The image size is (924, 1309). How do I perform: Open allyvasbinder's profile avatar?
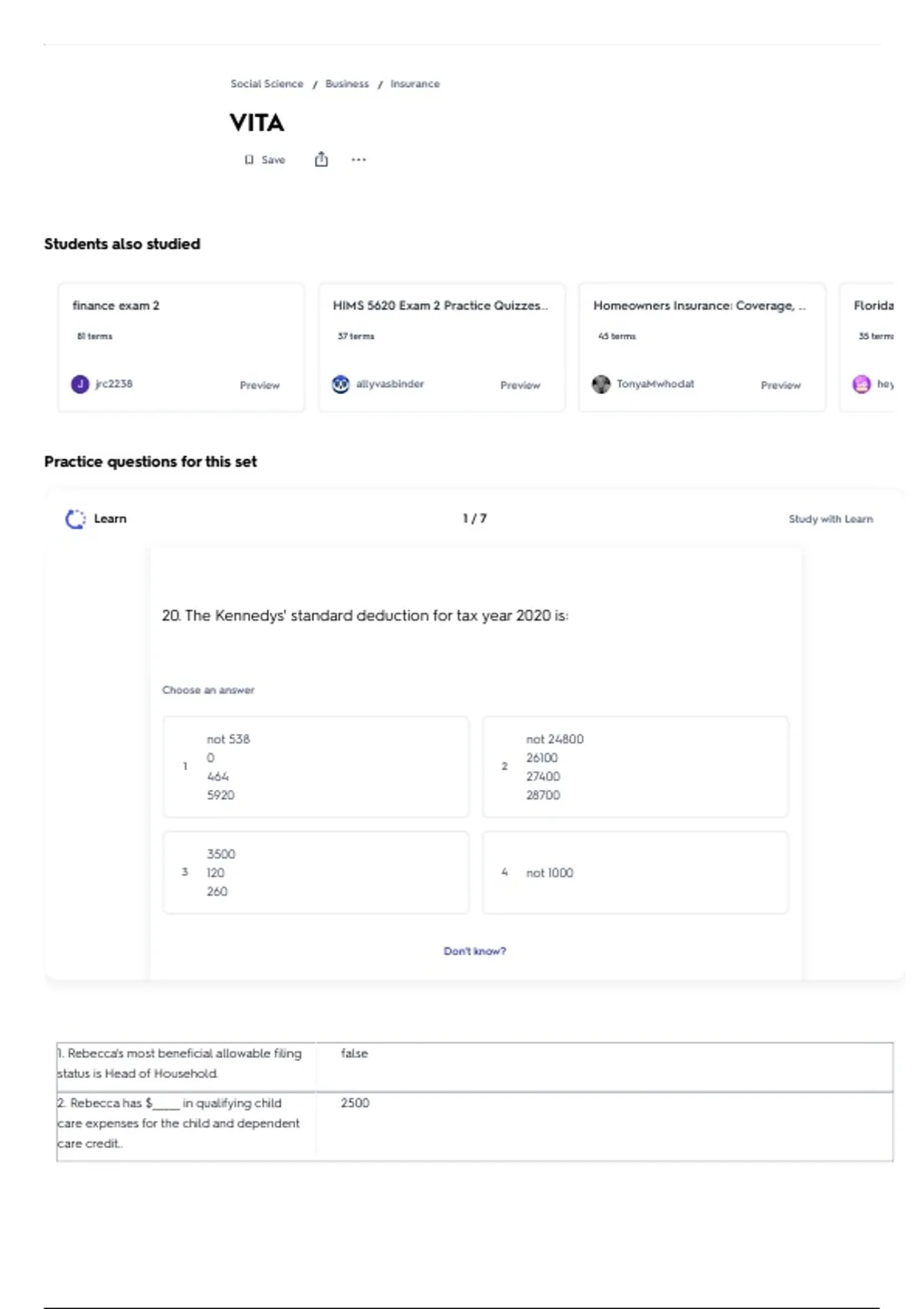pos(340,383)
